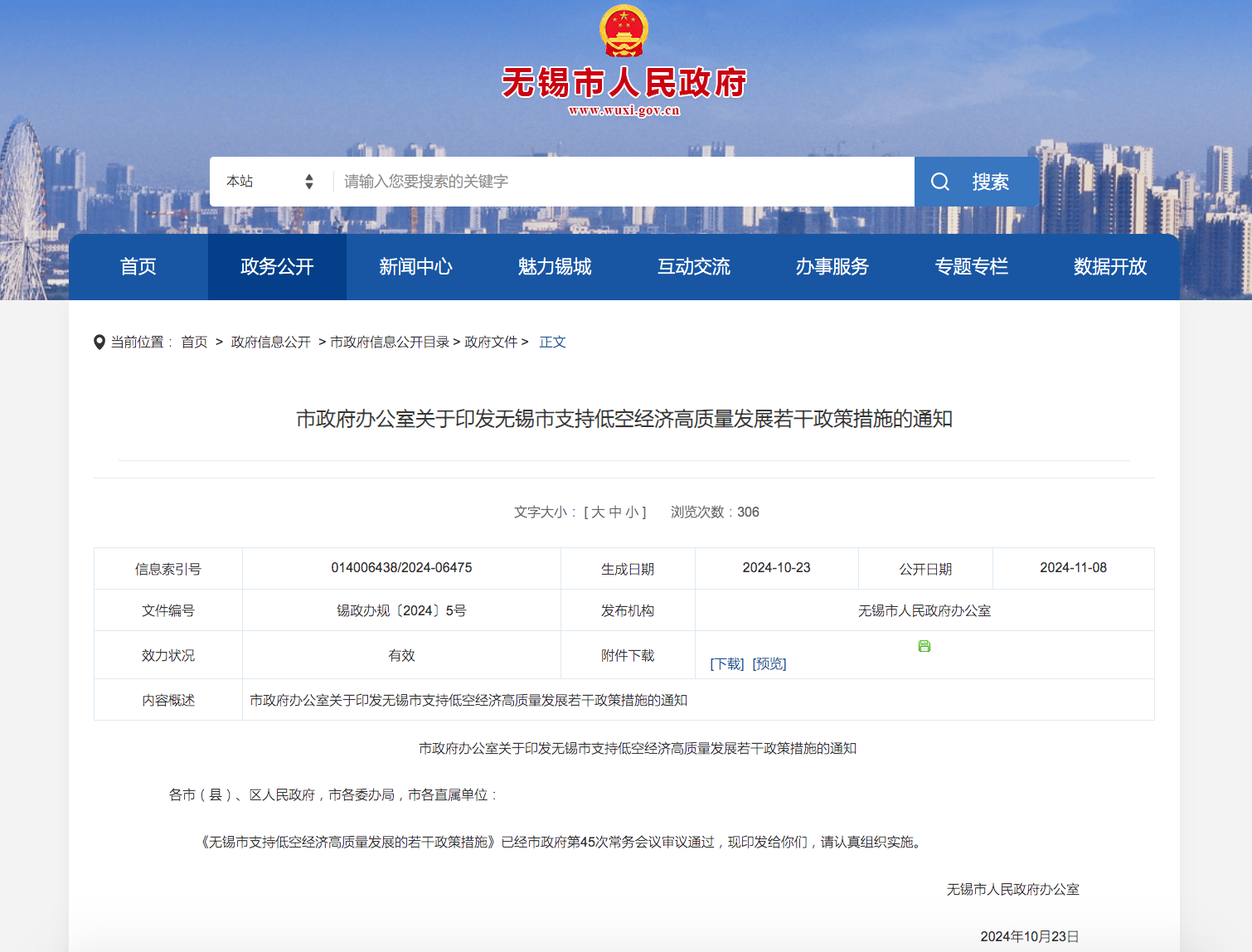This screenshot has width=1252, height=952.
Task: Open the 预览 attachment preview link
Action: [769, 663]
